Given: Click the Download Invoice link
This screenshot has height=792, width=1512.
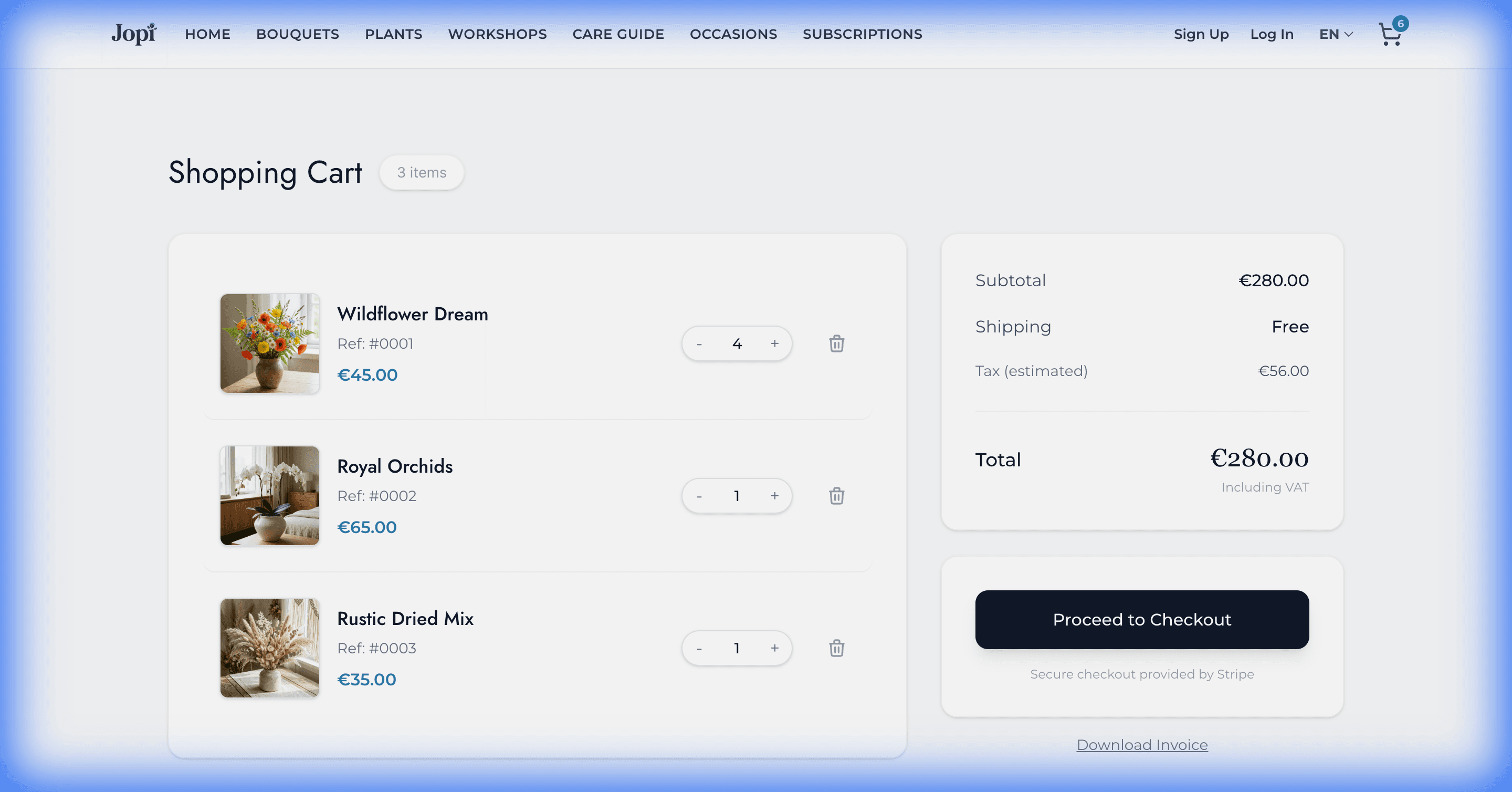Looking at the screenshot, I should 1142,744.
